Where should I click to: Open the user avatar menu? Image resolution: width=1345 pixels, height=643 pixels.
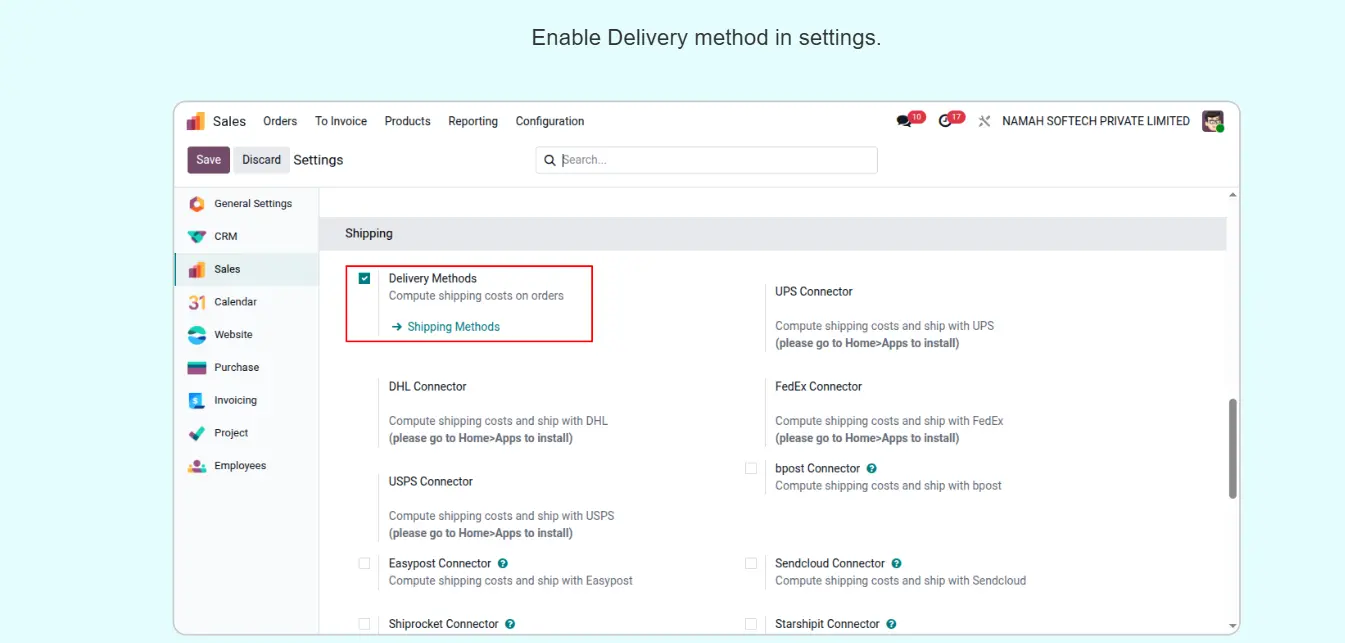pos(1212,121)
